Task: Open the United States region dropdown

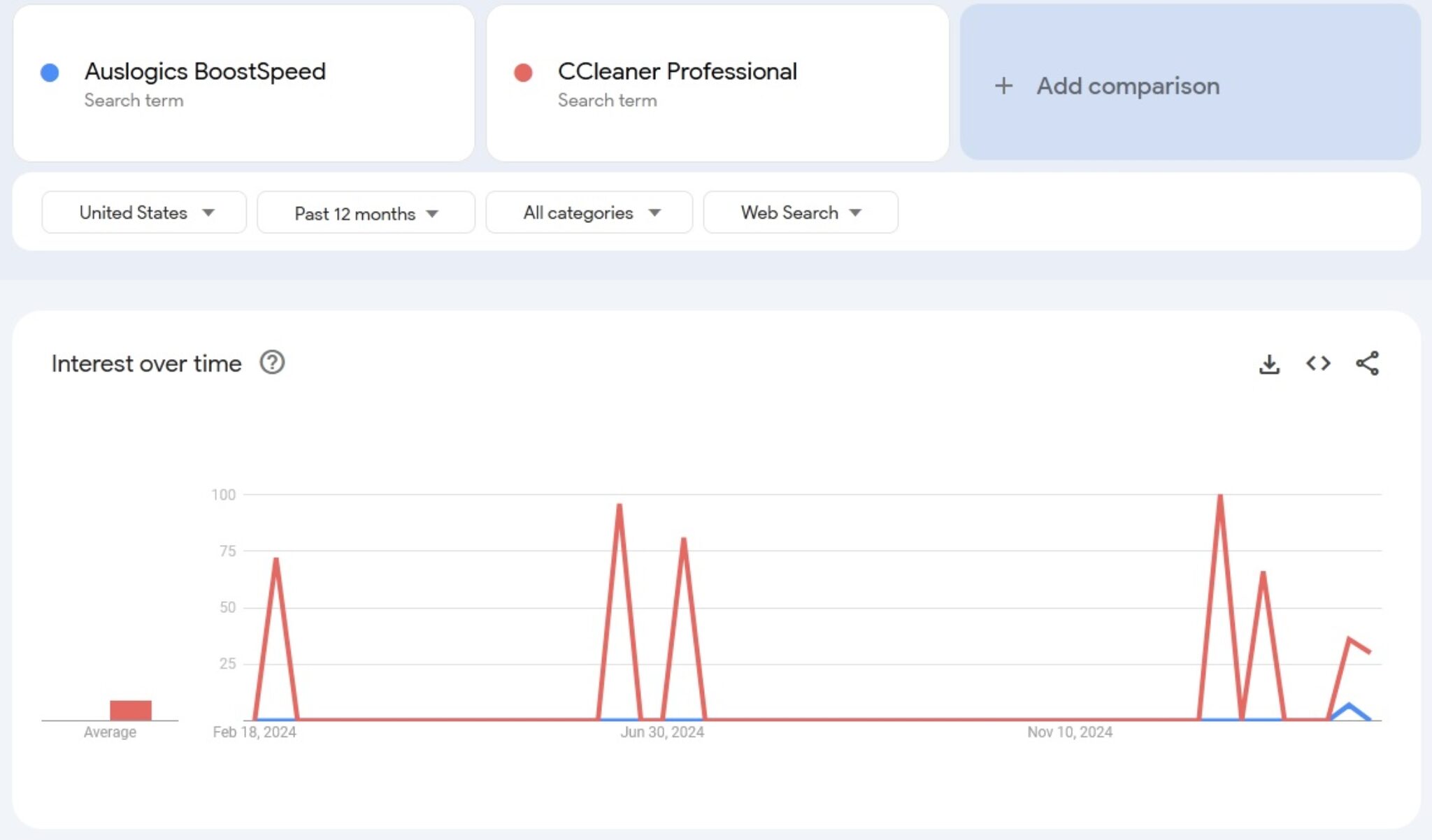Action: 143,212
